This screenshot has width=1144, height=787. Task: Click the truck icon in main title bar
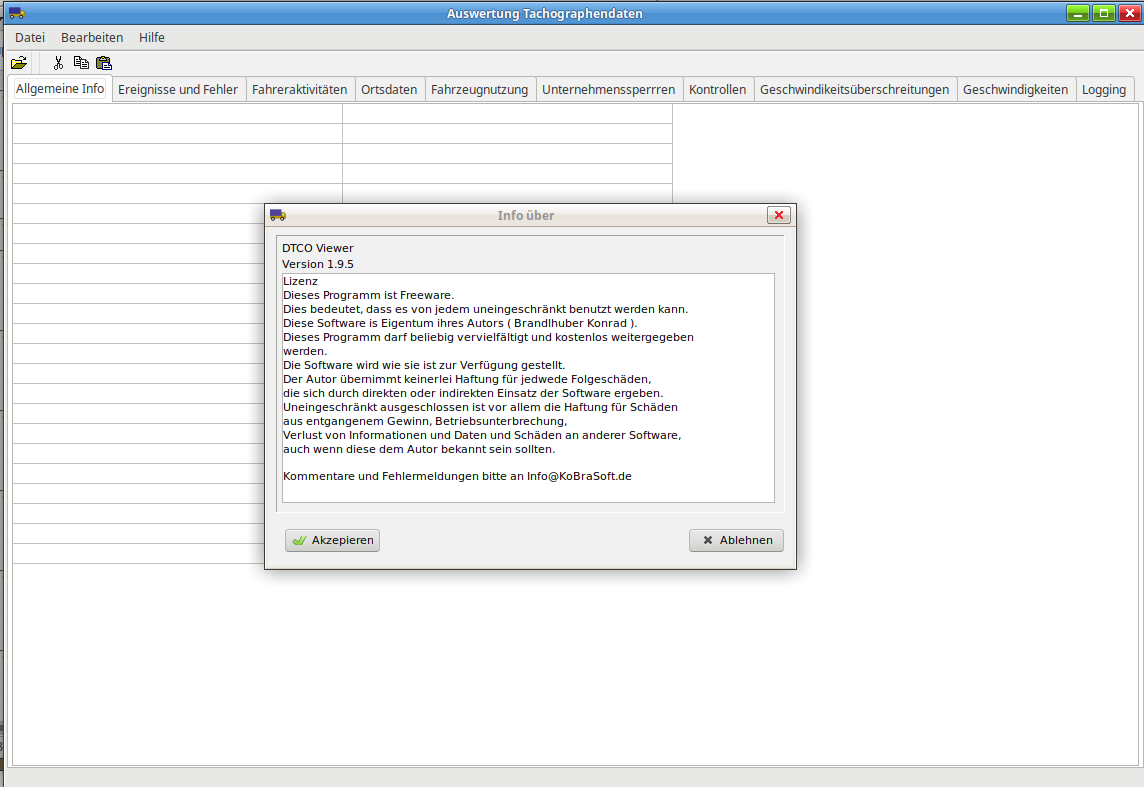tap(17, 13)
